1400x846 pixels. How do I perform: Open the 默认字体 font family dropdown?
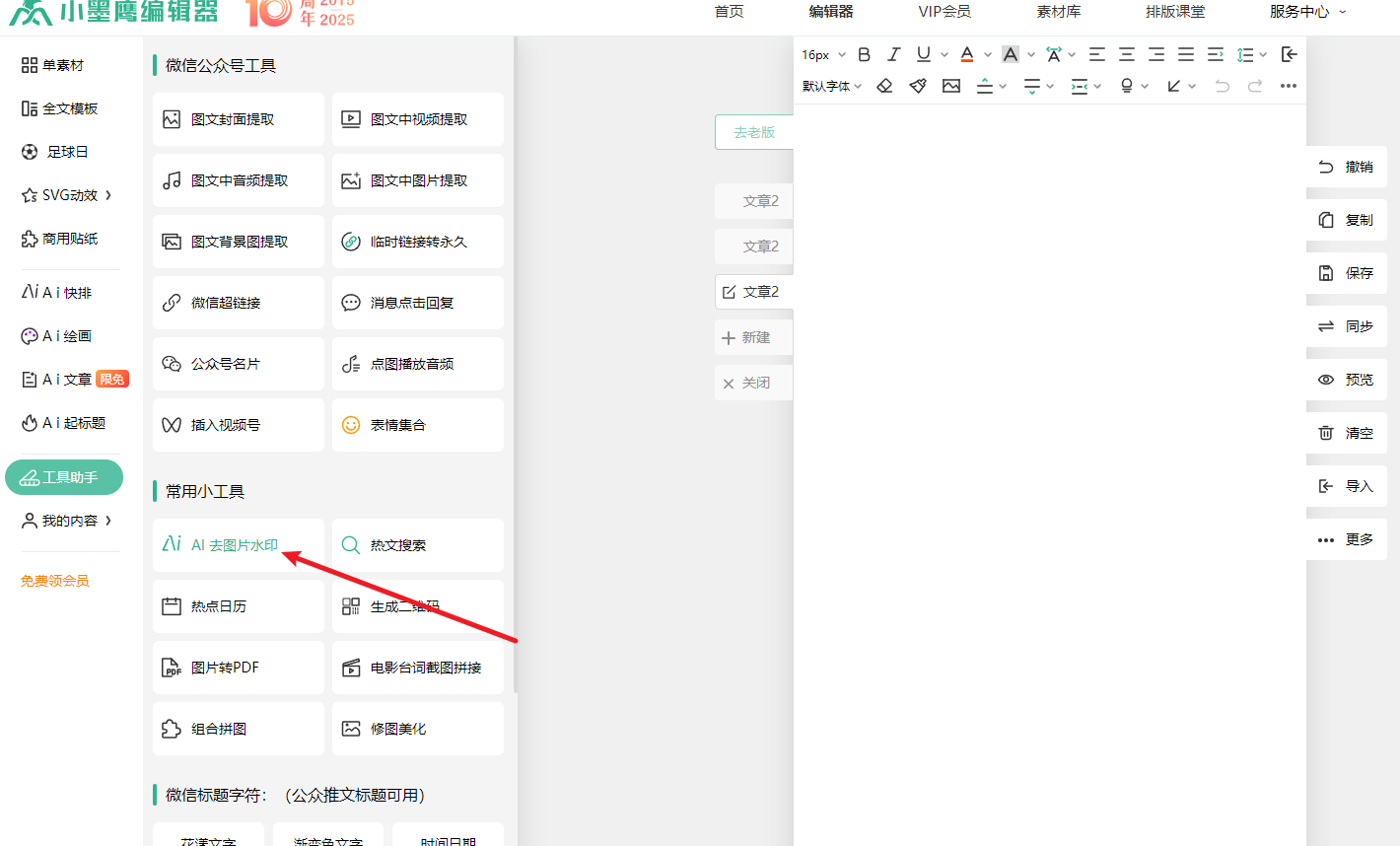[x=832, y=87]
